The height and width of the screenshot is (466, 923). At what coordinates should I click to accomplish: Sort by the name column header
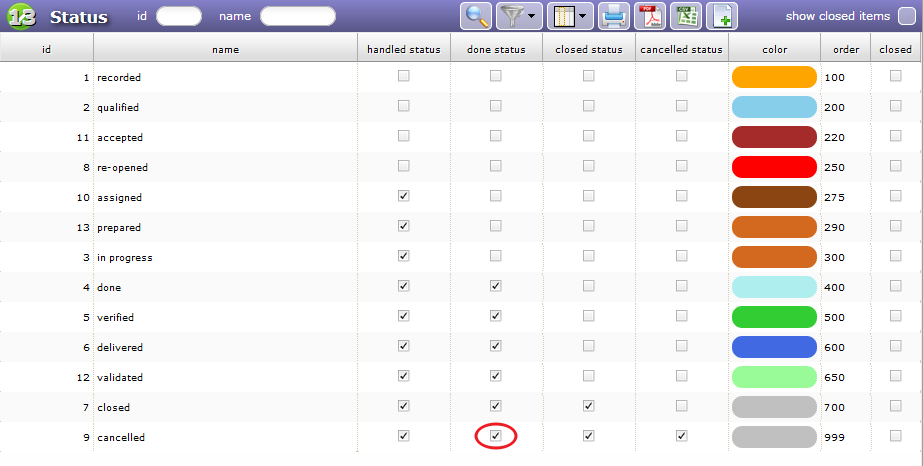pos(225,49)
